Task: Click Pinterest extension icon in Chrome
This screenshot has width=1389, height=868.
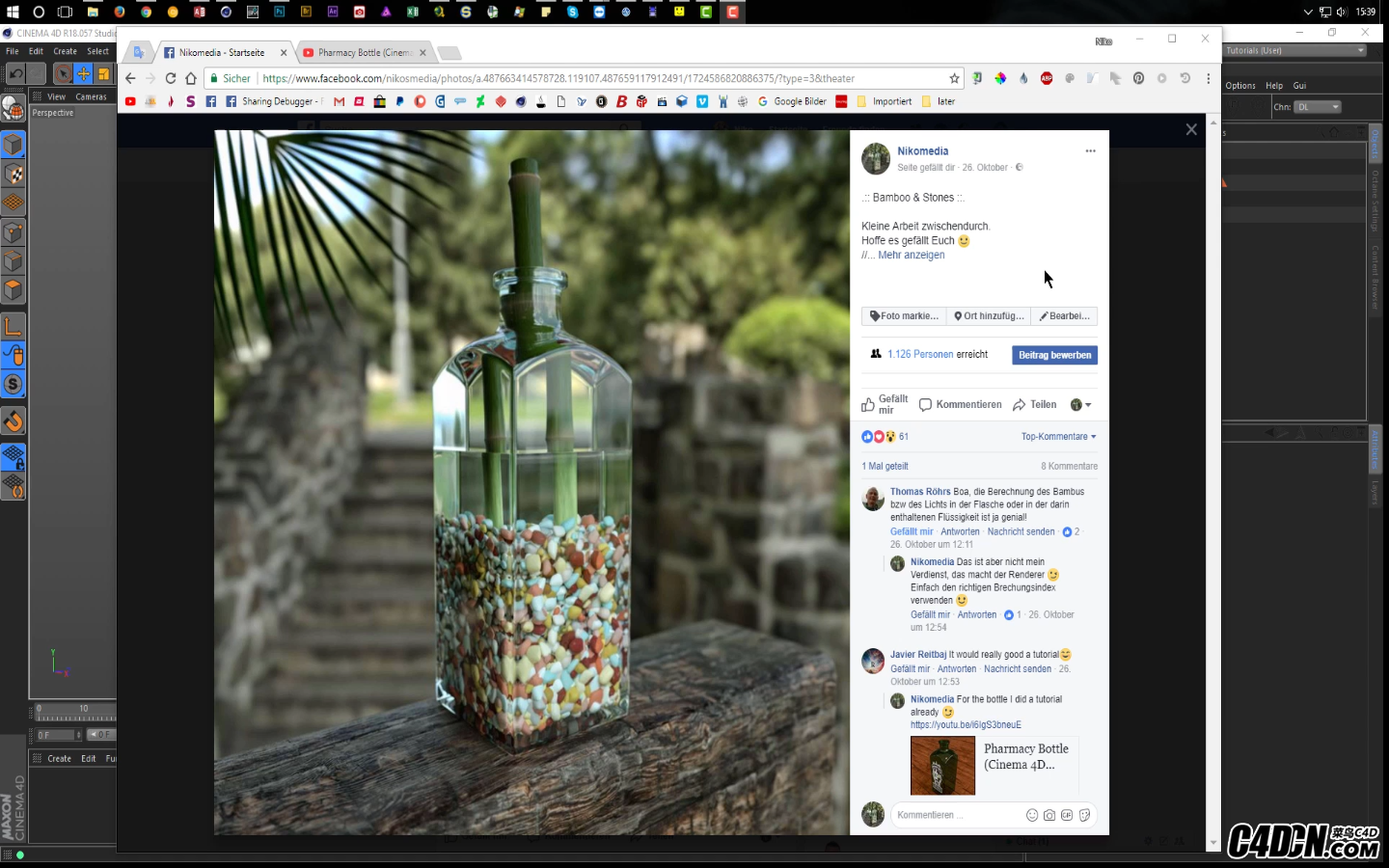Action: pyautogui.click(x=1138, y=78)
